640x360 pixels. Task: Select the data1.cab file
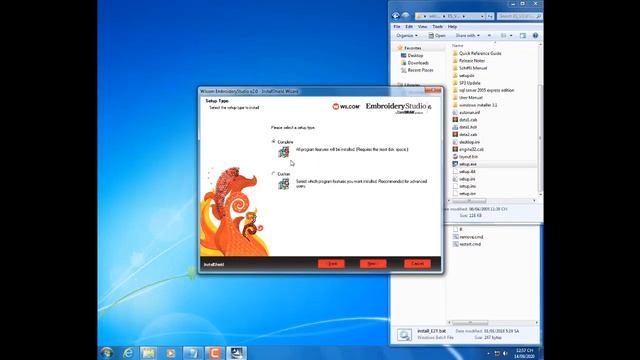pyautogui.click(x=468, y=120)
